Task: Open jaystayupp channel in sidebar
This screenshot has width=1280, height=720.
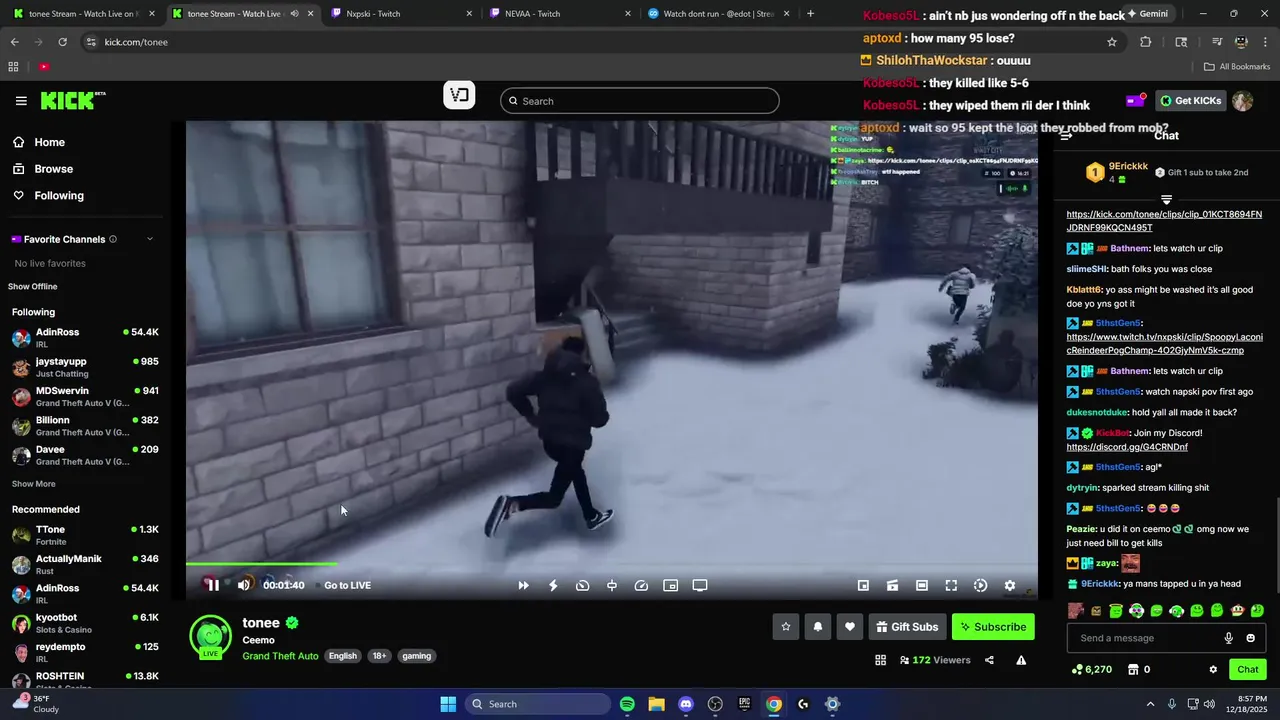Action: point(85,367)
